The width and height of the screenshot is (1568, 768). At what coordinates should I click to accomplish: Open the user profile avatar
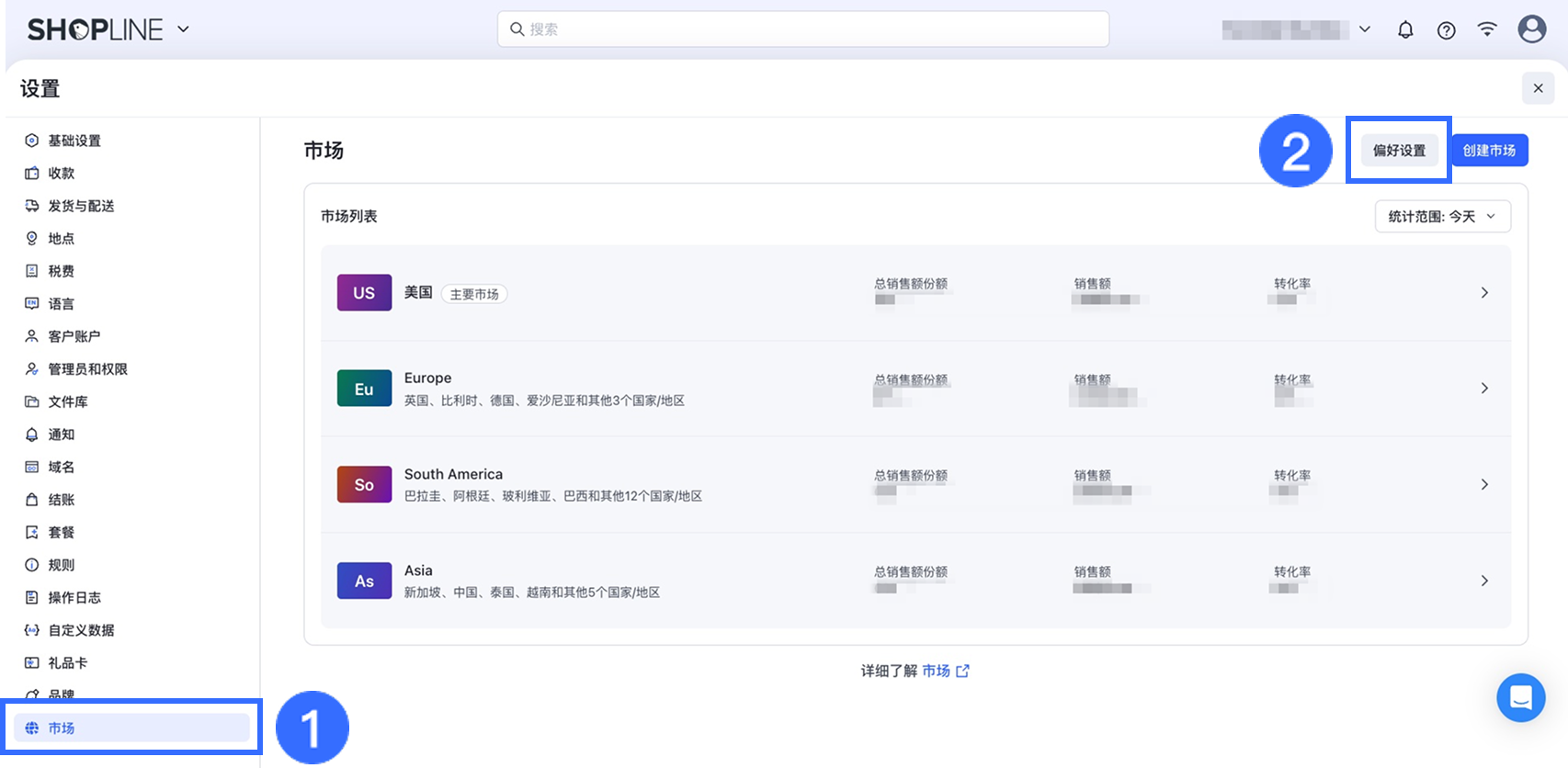click(1531, 29)
